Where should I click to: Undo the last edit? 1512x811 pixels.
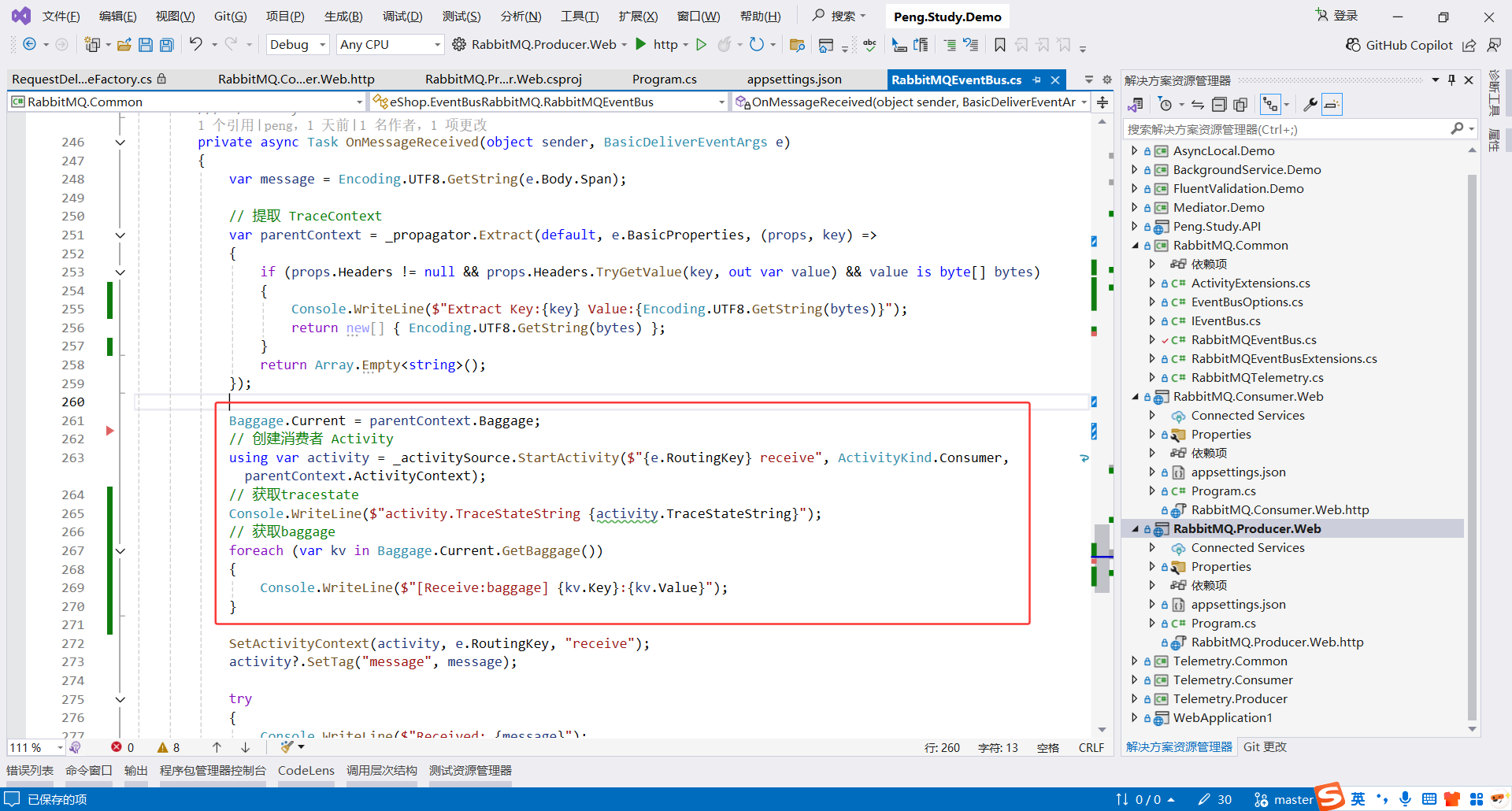tap(196, 44)
